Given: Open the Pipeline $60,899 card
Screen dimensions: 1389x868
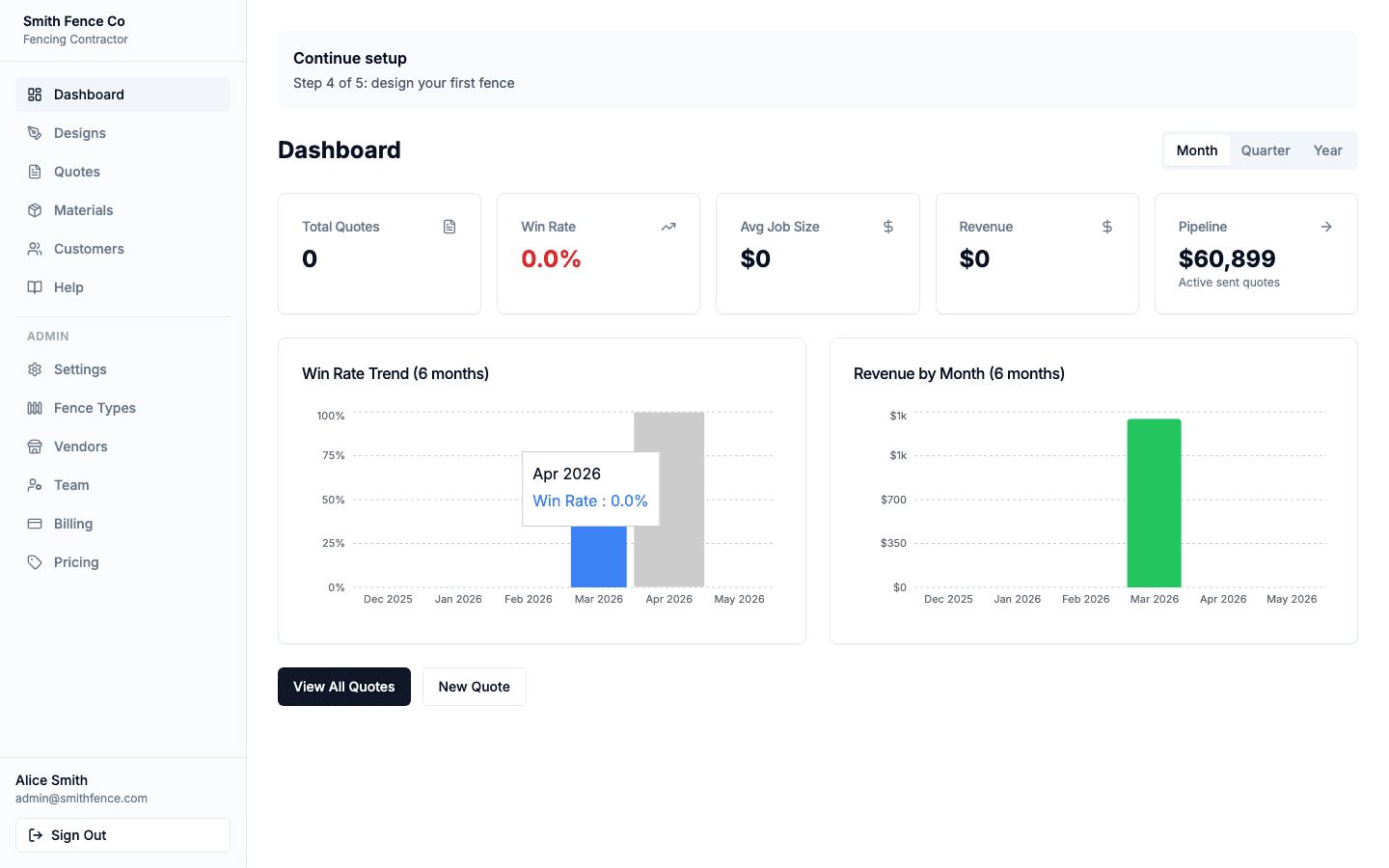Looking at the screenshot, I should pyautogui.click(x=1256, y=254).
